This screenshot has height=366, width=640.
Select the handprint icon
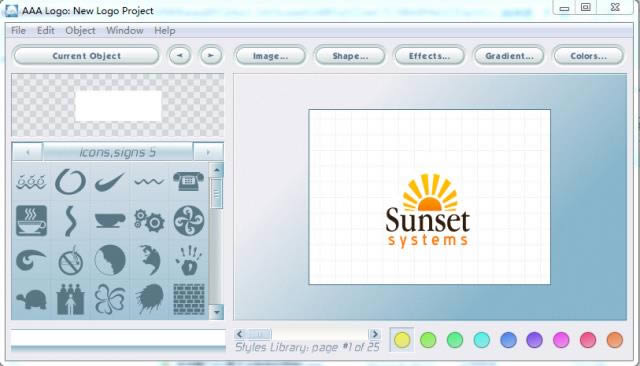[x=189, y=260]
